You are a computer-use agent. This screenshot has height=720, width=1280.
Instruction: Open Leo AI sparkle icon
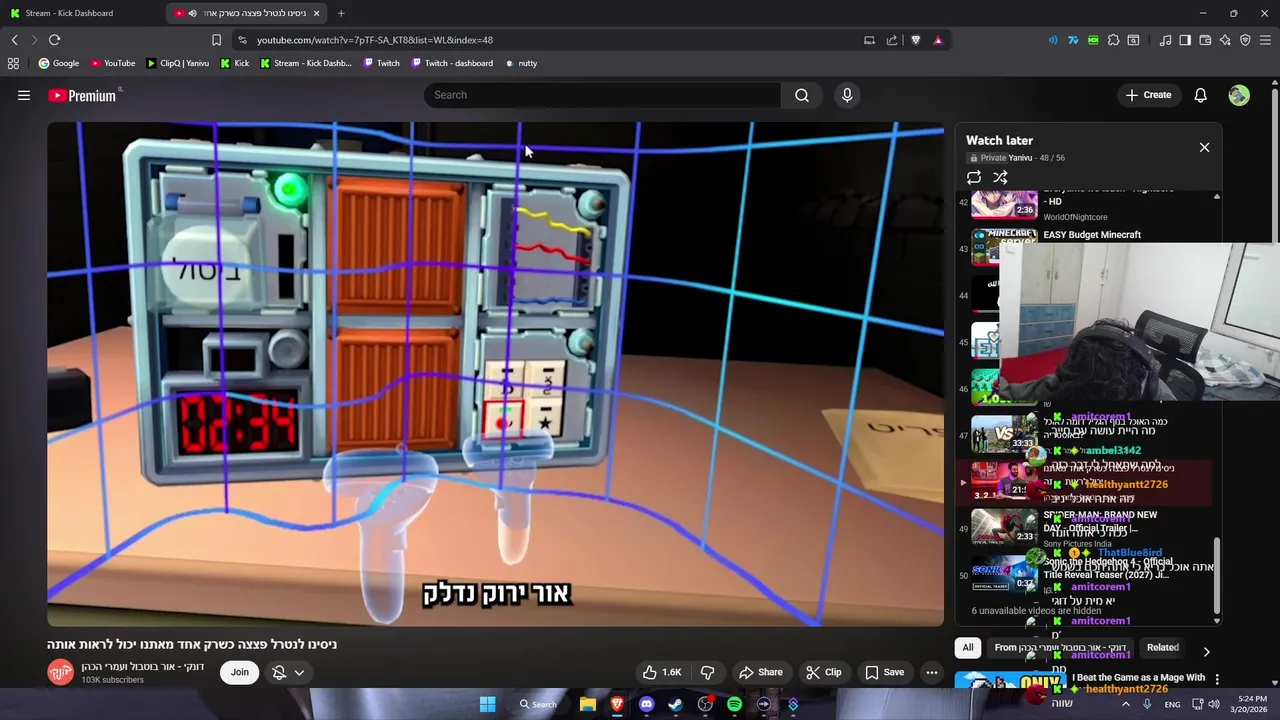click(1225, 40)
